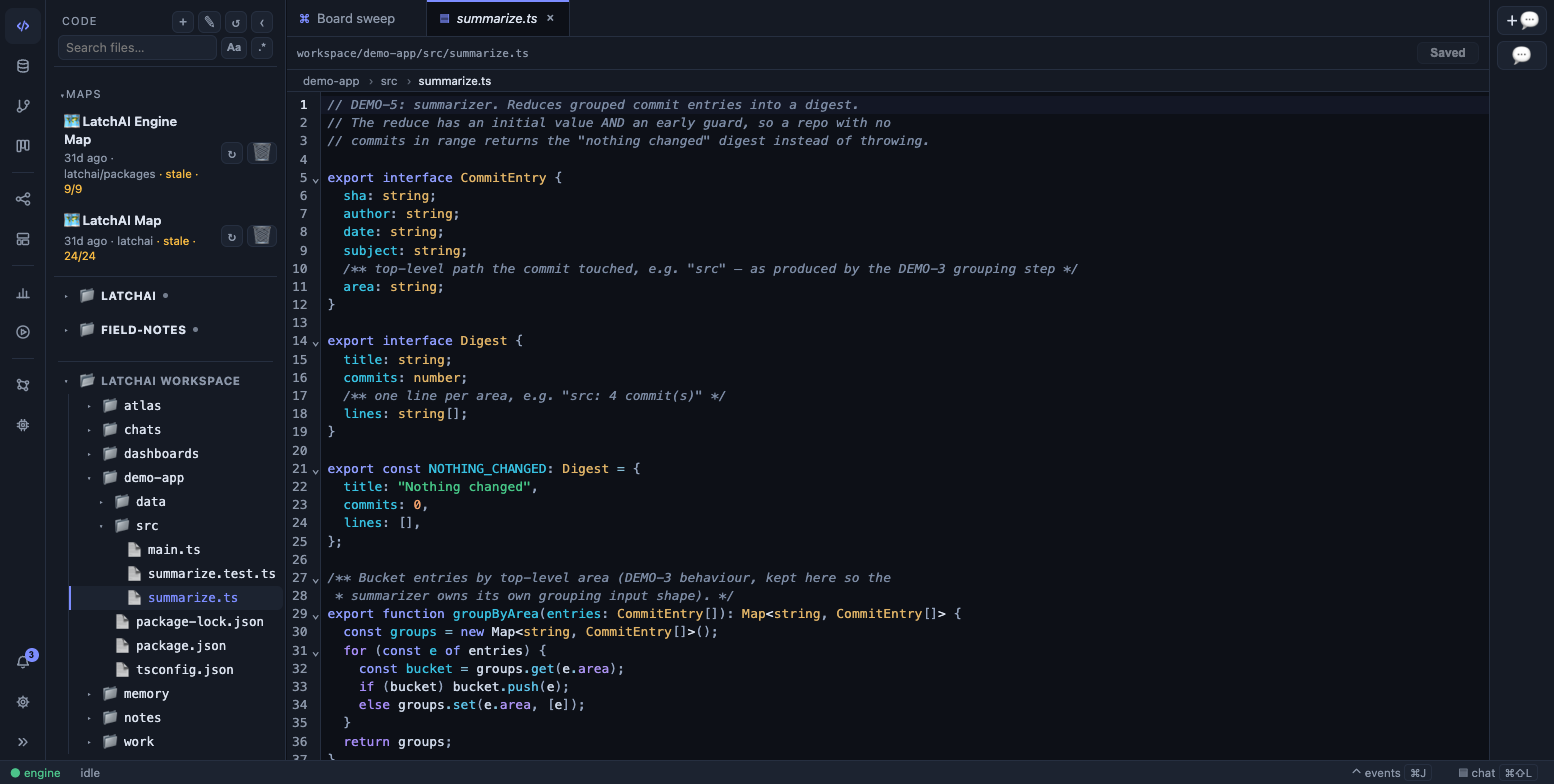
Task: Open the chat panel from status bar
Action: [x=1497, y=773]
